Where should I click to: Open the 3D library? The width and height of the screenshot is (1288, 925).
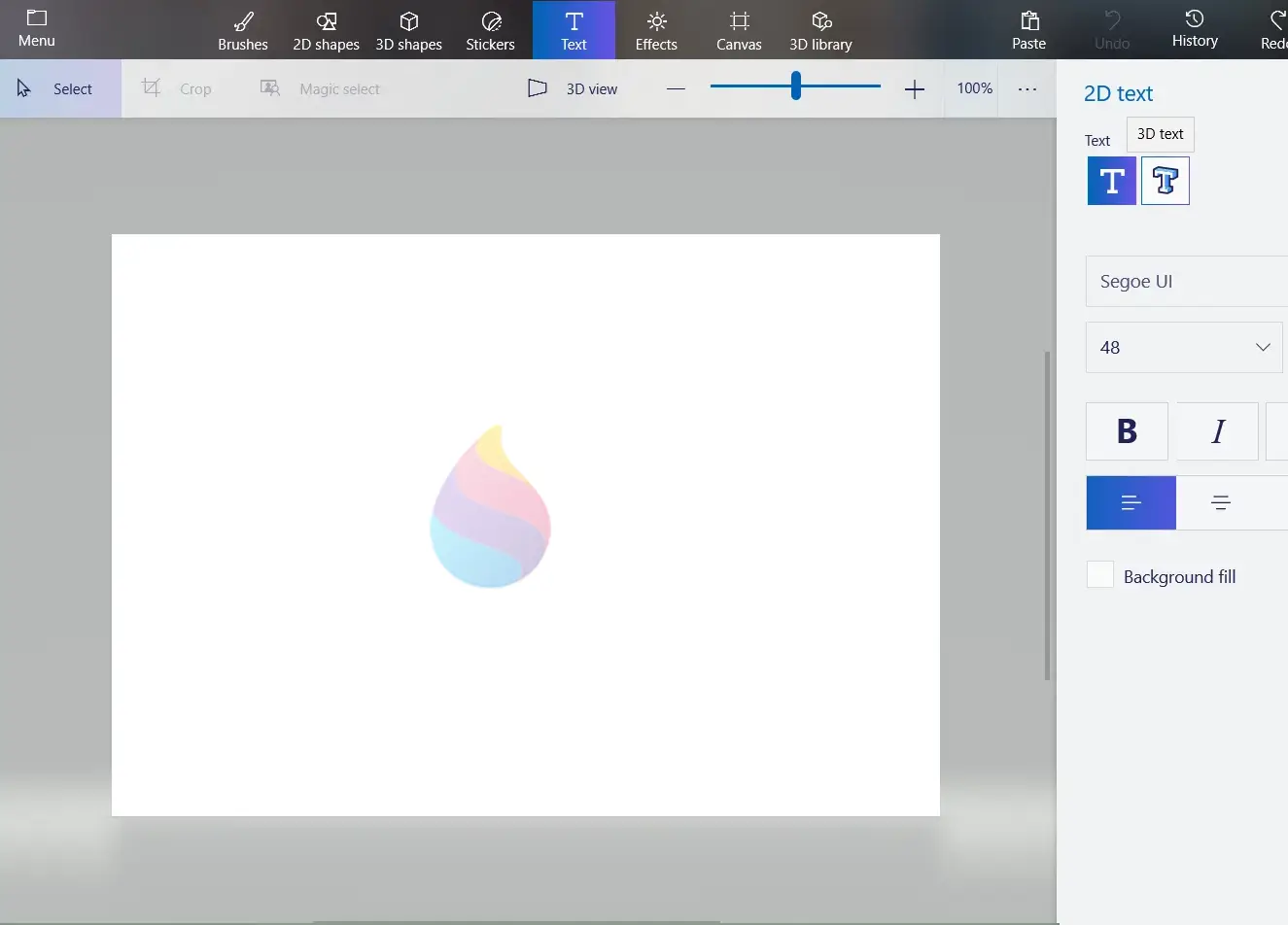pos(820,30)
